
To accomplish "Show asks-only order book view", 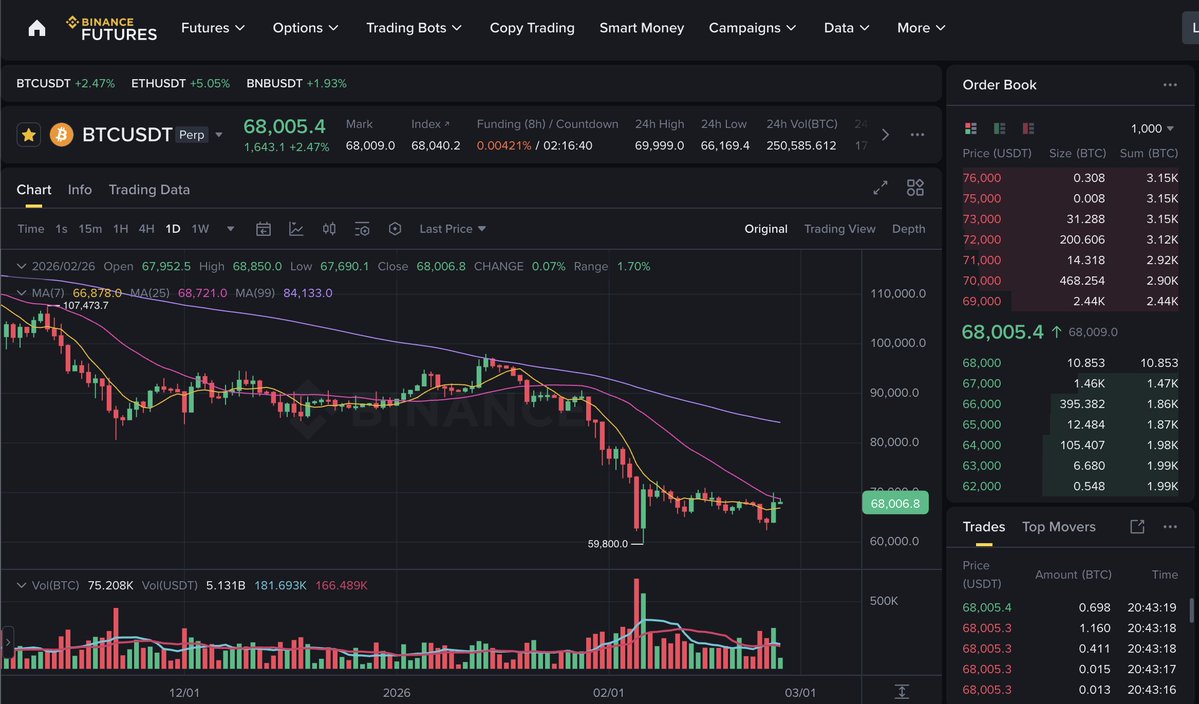I will tap(1028, 128).
